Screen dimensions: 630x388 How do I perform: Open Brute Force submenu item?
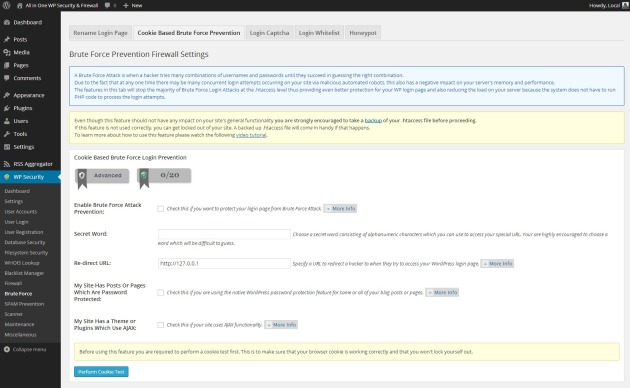coord(18,294)
